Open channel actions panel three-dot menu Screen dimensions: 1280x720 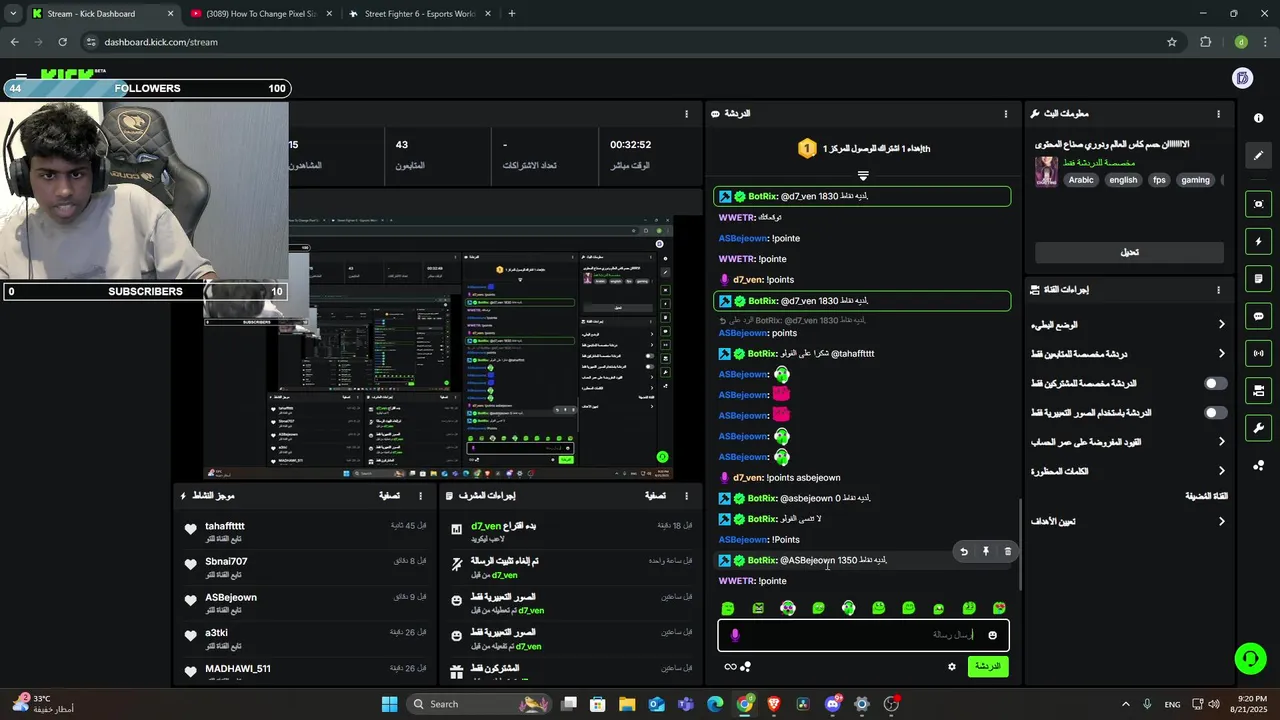(x=1218, y=290)
